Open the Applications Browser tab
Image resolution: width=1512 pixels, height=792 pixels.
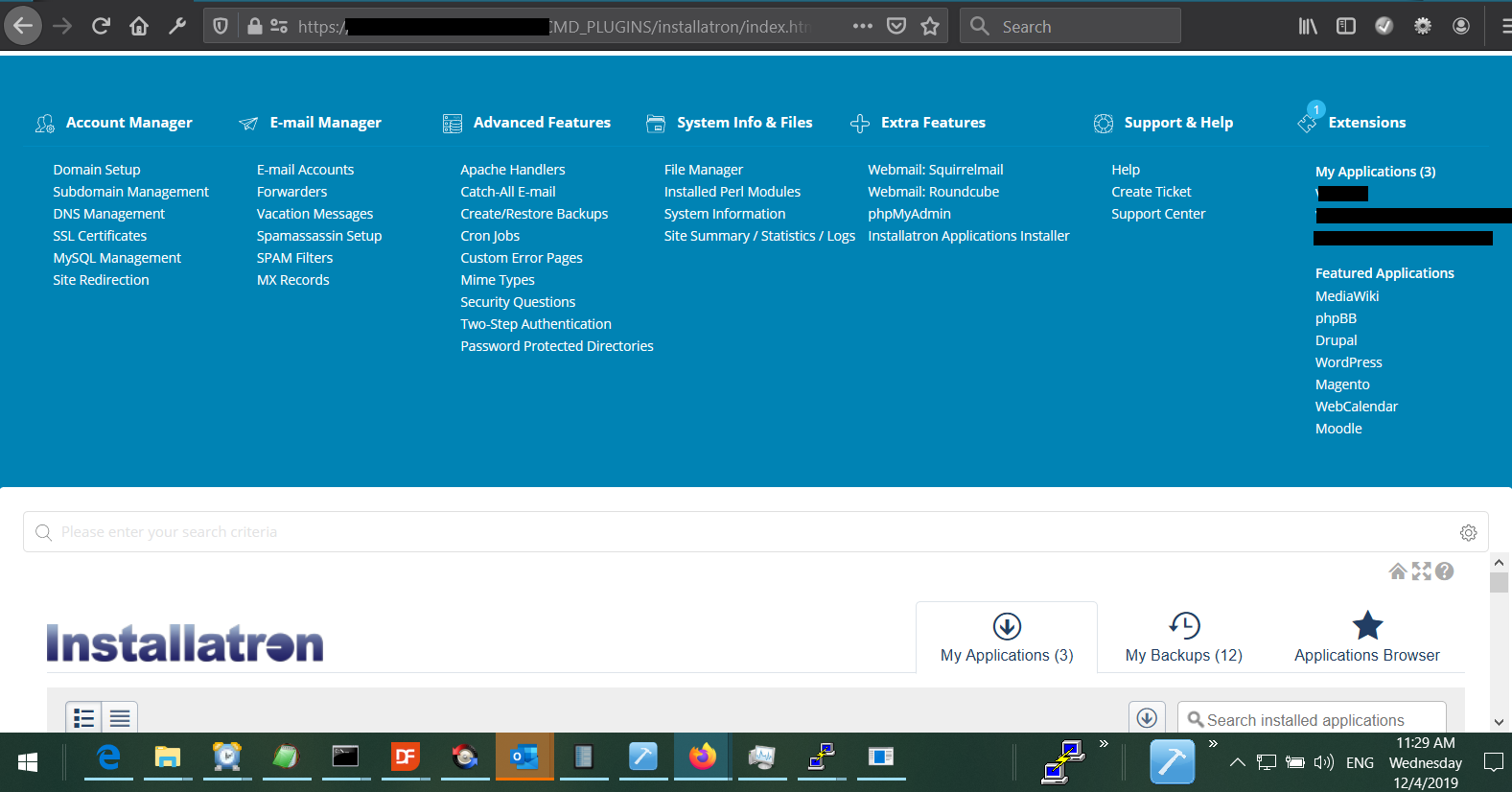[1367, 638]
